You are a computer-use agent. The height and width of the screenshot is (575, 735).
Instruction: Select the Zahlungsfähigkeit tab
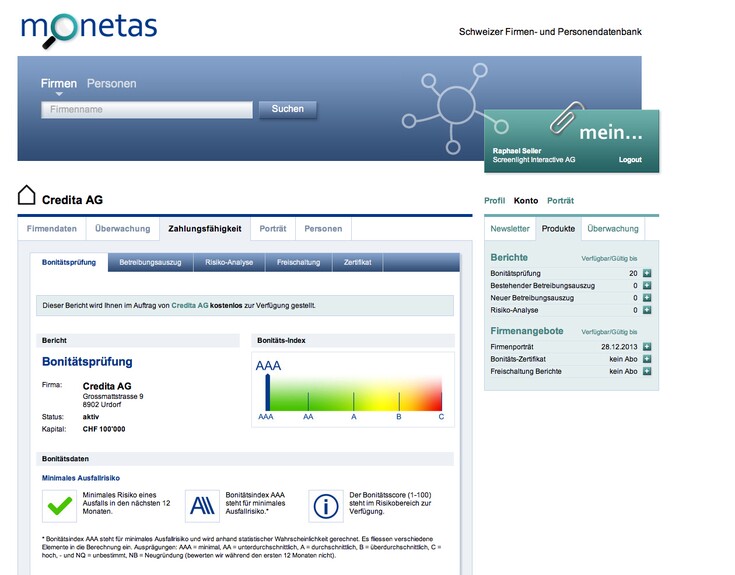click(x=205, y=229)
